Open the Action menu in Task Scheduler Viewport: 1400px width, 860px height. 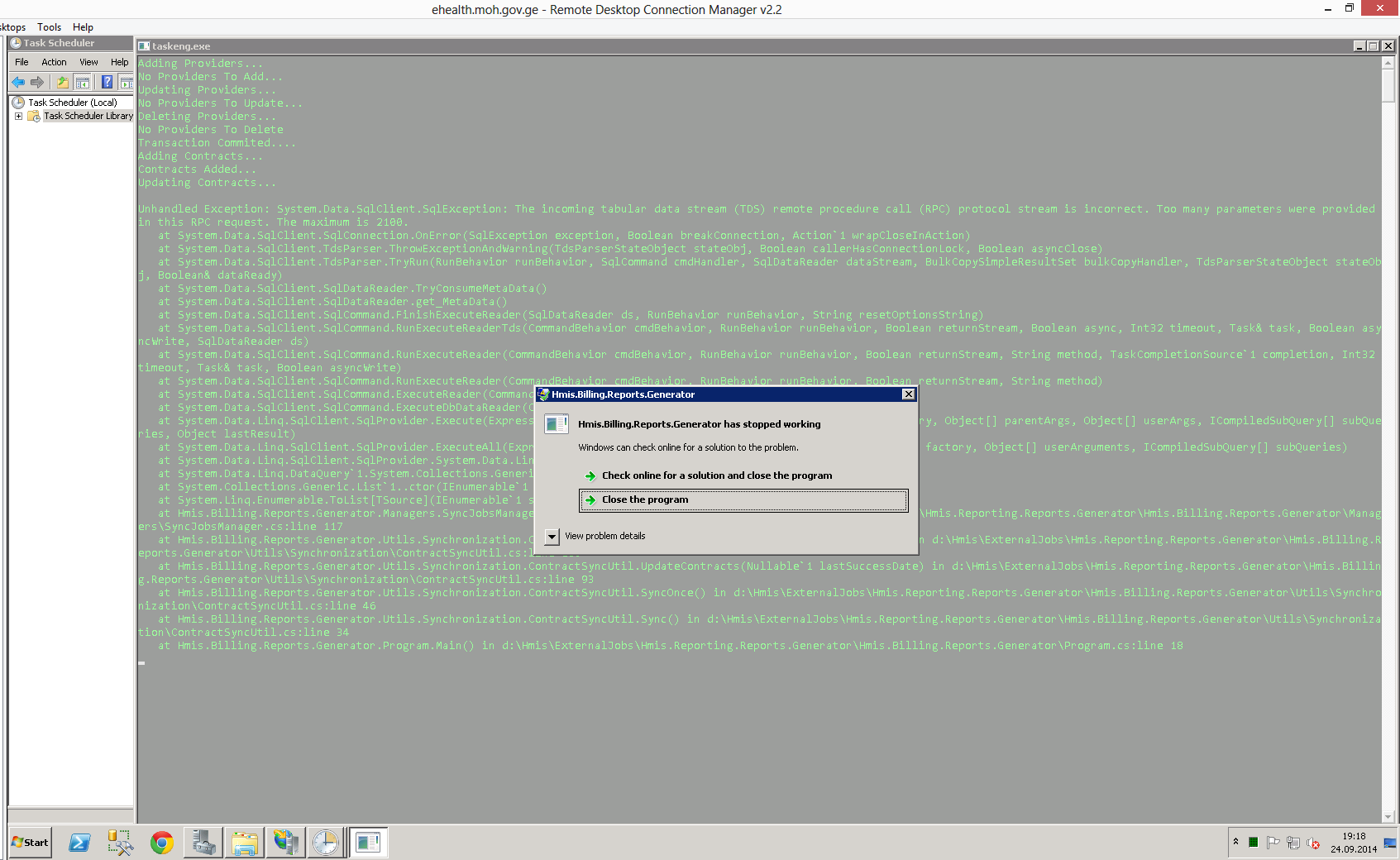click(54, 62)
